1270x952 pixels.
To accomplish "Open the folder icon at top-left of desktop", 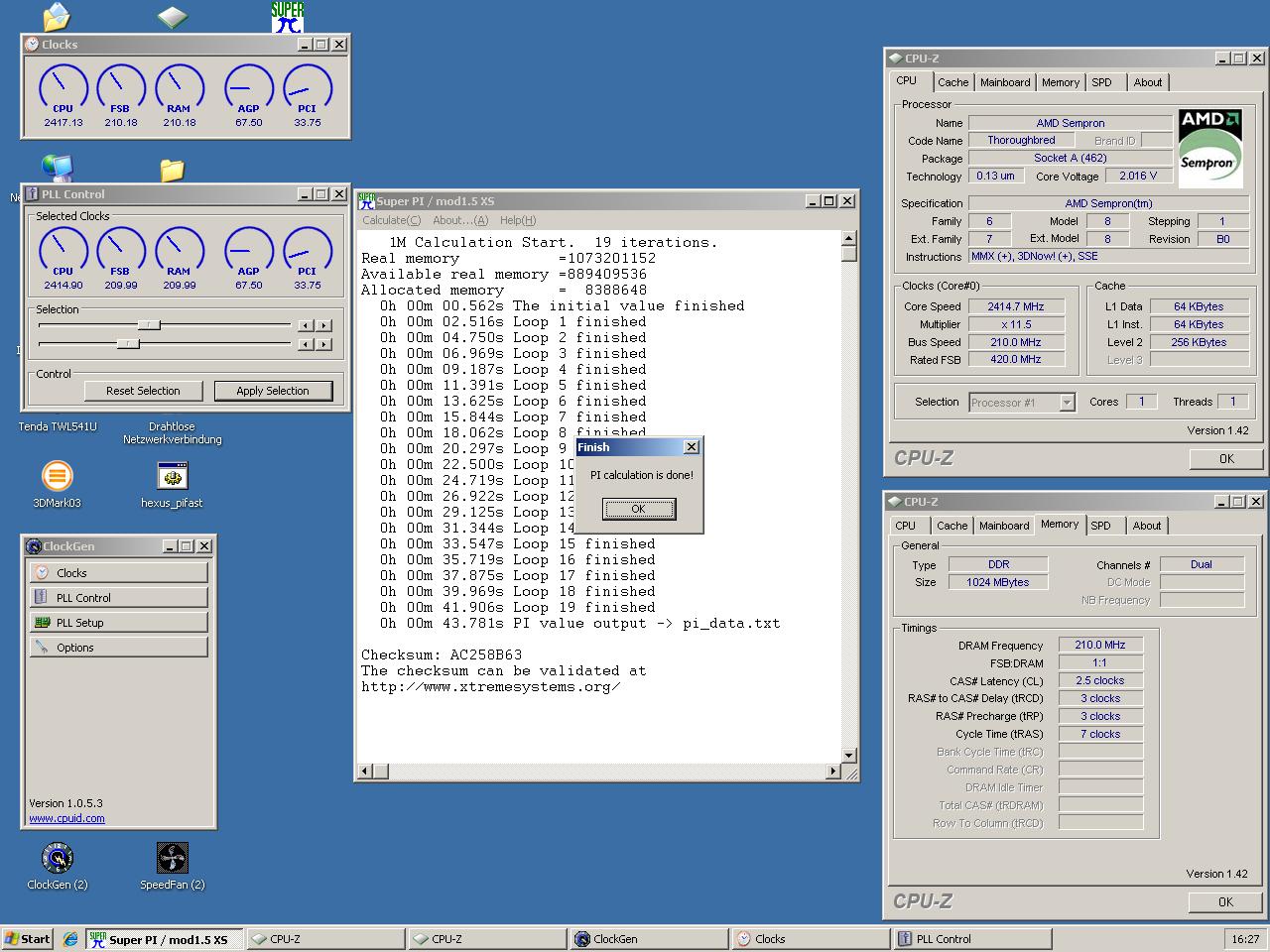I will pos(58,17).
